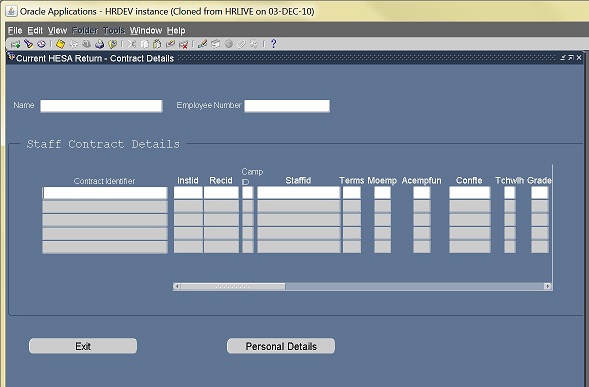Click the Java icon in the title bar
The image size is (589, 387).
[11, 11]
